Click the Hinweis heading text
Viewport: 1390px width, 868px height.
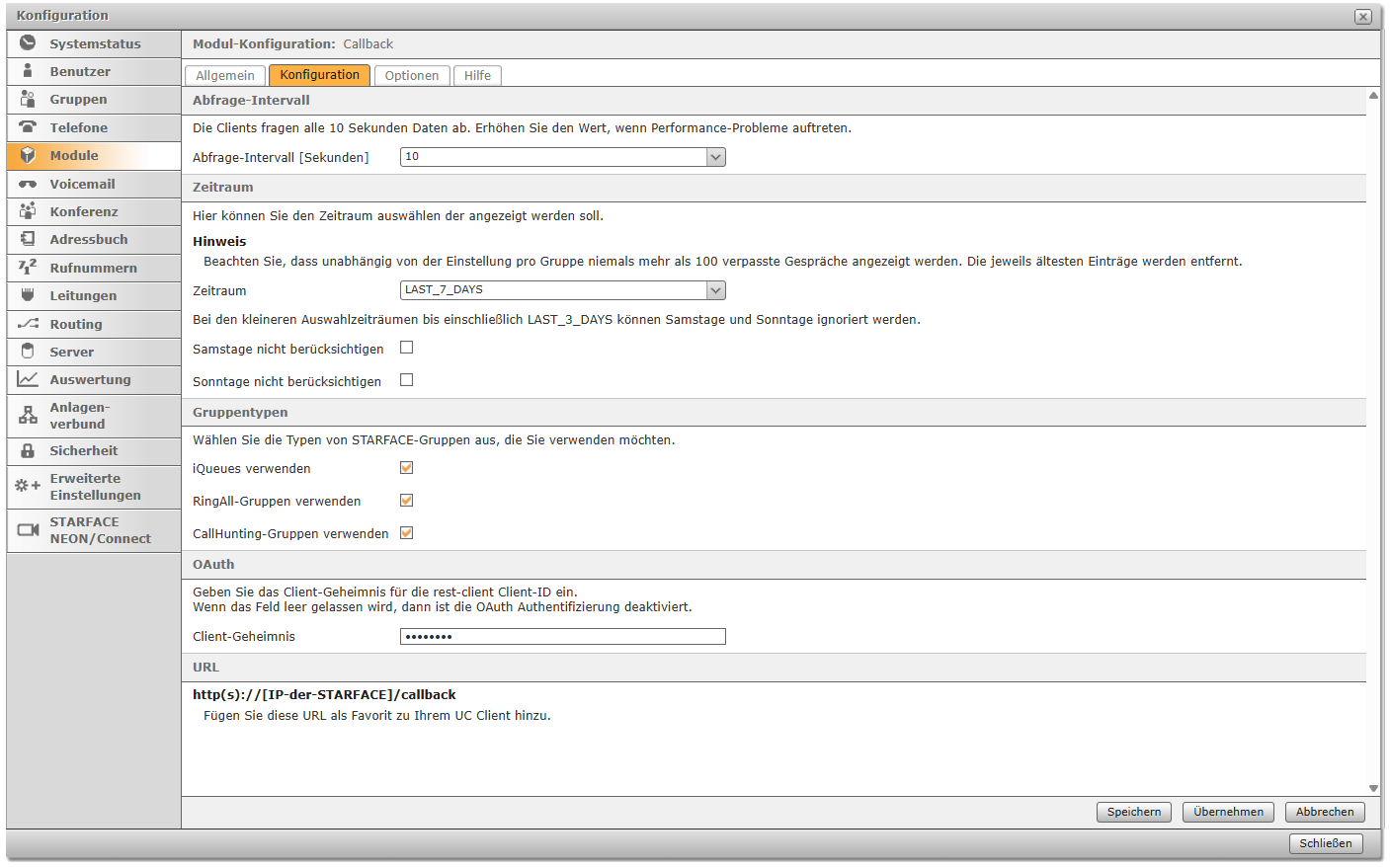[x=219, y=241]
